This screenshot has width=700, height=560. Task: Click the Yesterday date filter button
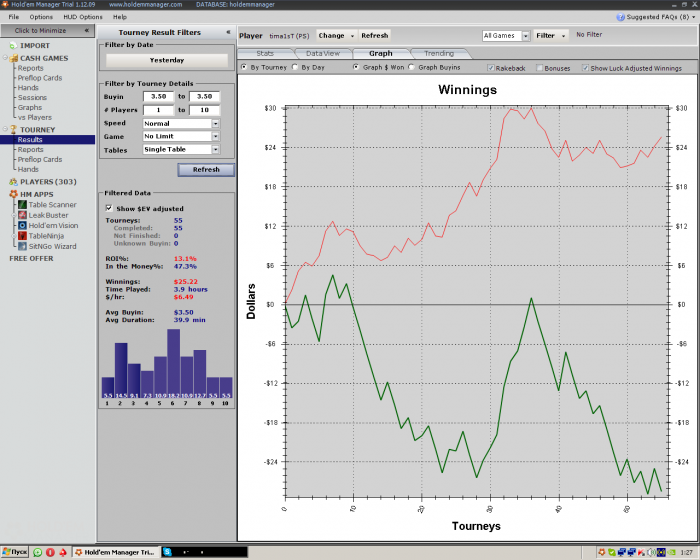[x=166, y=60]
